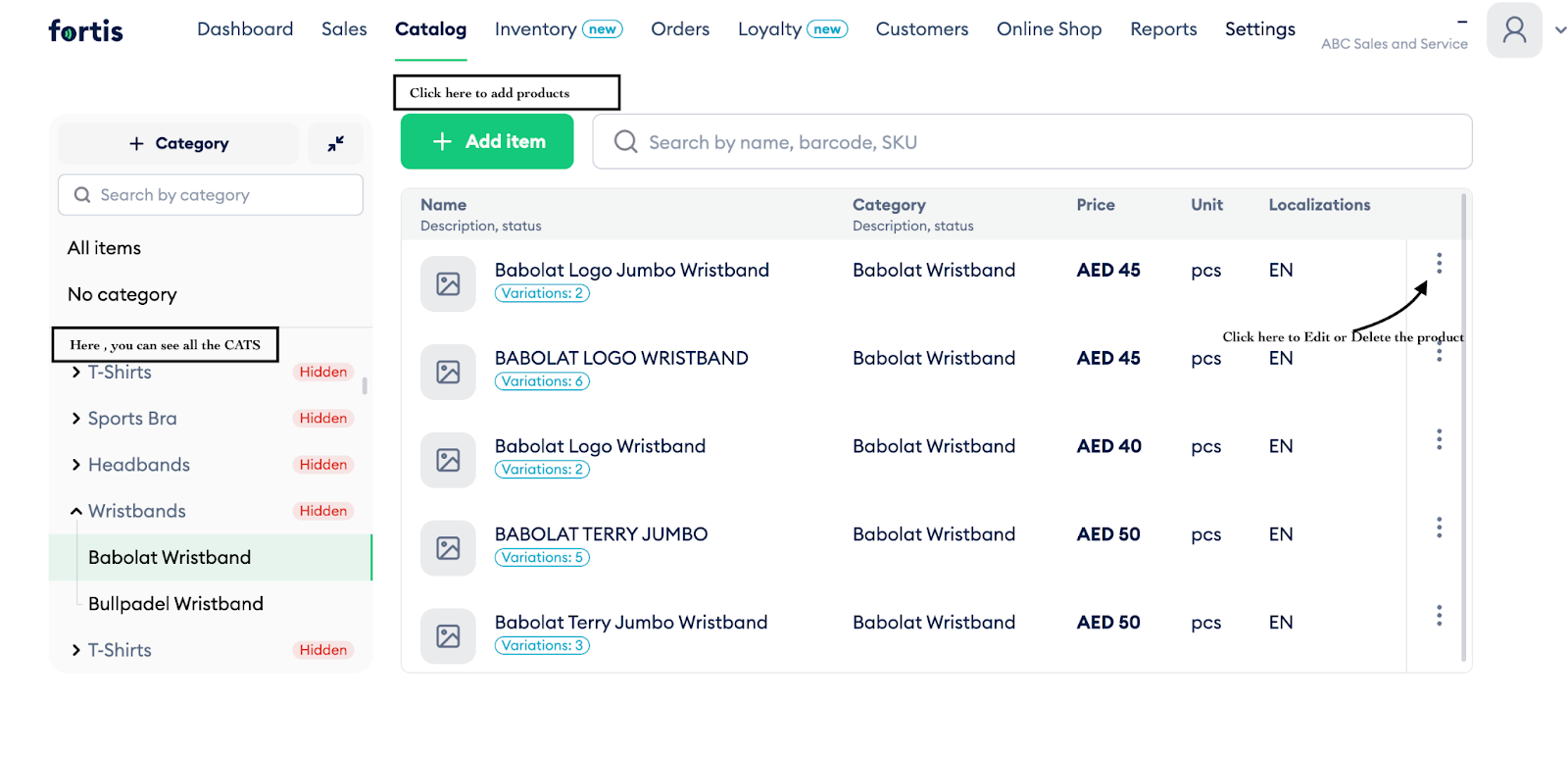This screenshot has width=1568, height=757.
Task: Select the Babolat Wristband subcategory
Action: tap(211, 557)
